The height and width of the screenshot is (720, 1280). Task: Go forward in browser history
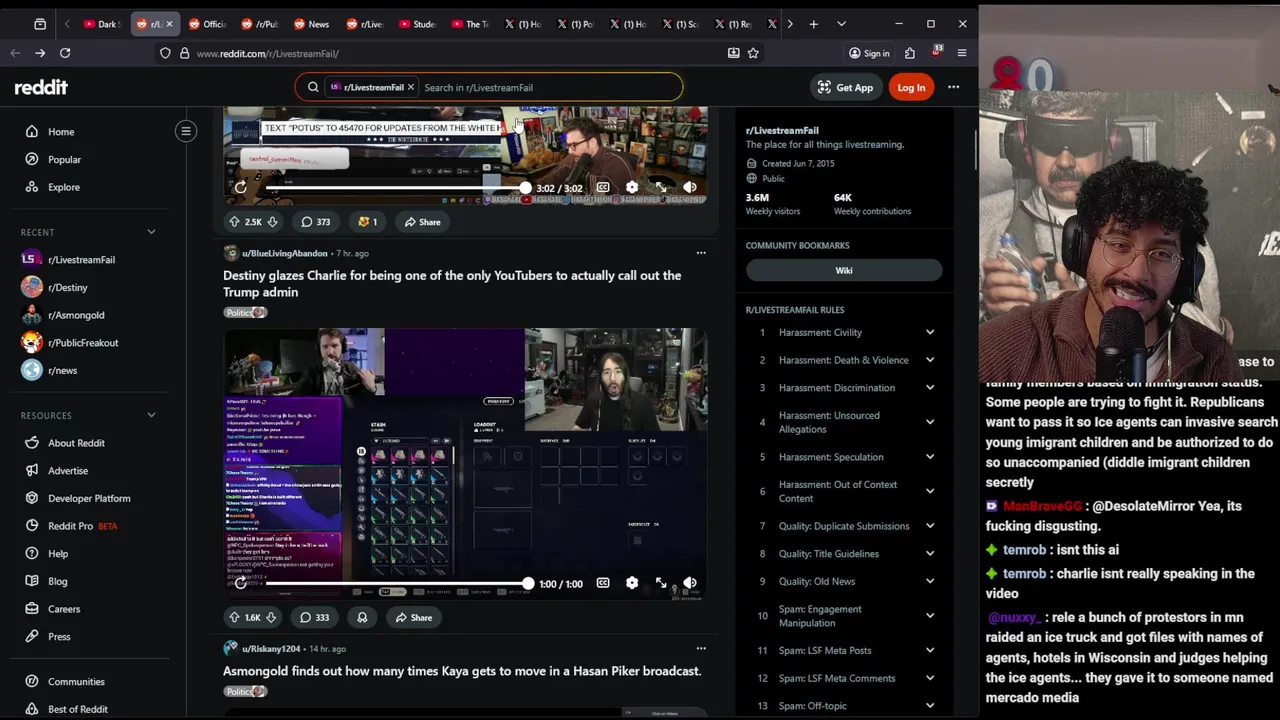(40, 53)
